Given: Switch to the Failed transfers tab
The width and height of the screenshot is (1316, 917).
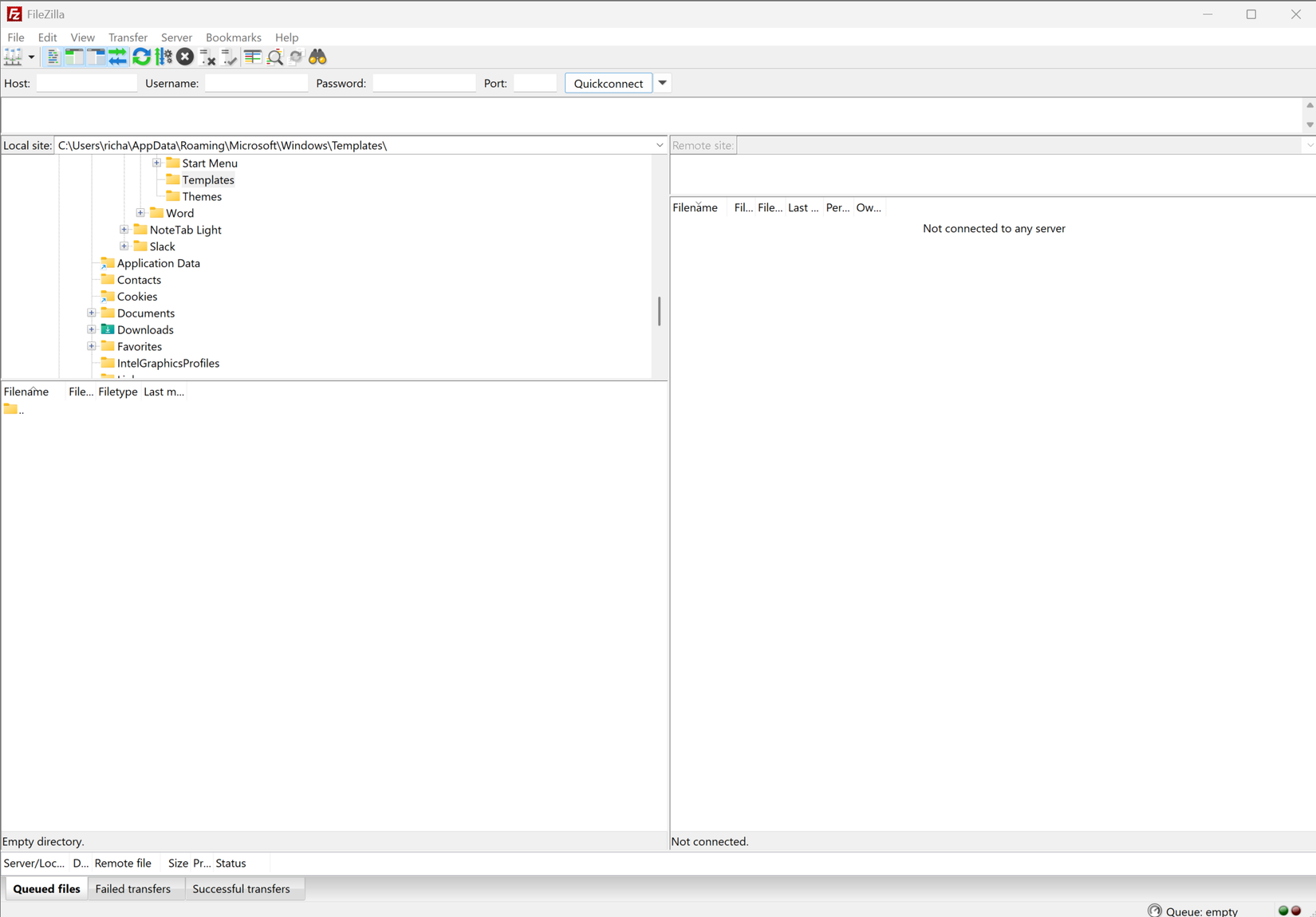Looking at the screenshot, I should point(133,888).
